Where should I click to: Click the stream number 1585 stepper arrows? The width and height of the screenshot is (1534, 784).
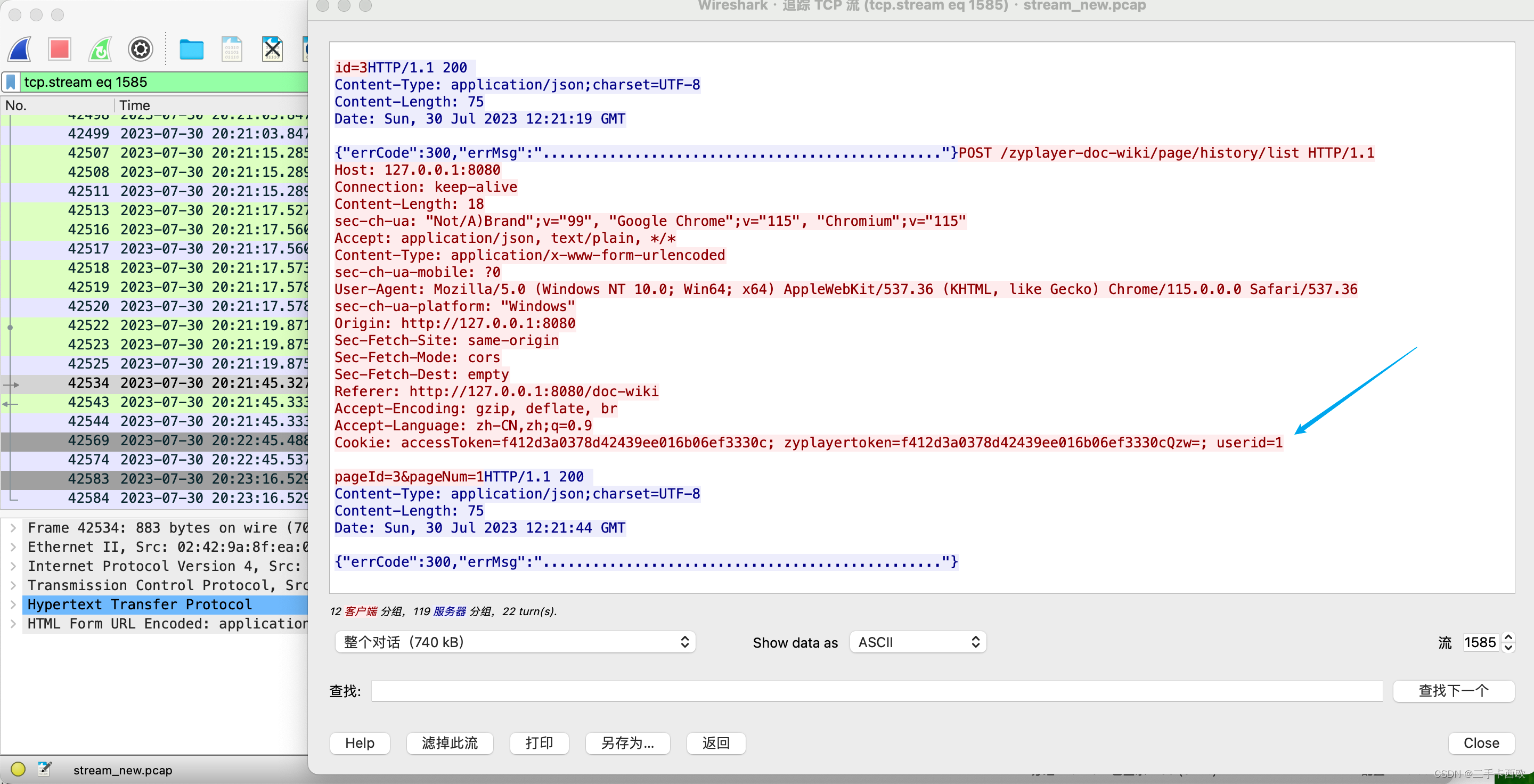click(x=1508, y=642)
